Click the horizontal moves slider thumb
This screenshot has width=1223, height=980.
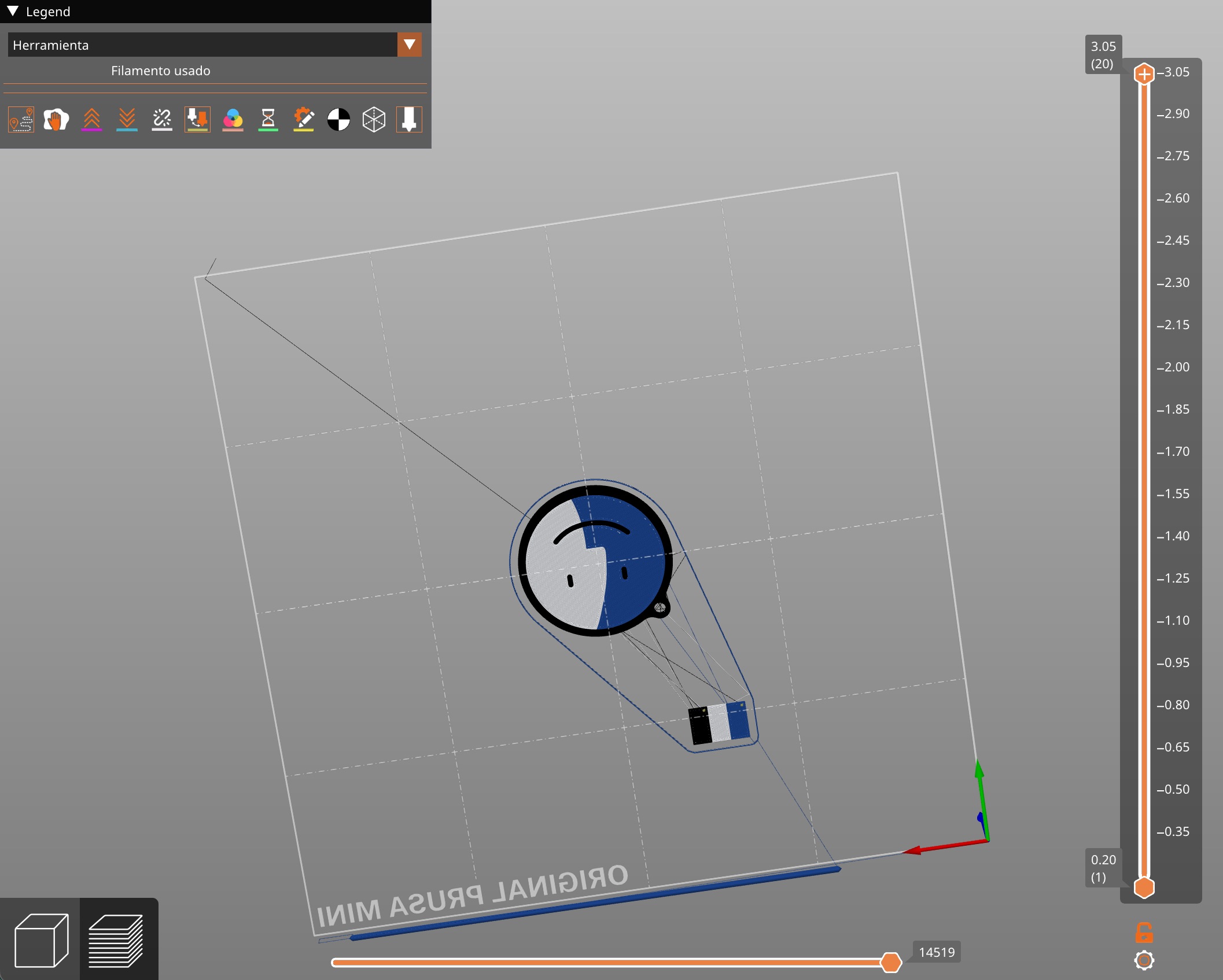(x=891, y=962)
